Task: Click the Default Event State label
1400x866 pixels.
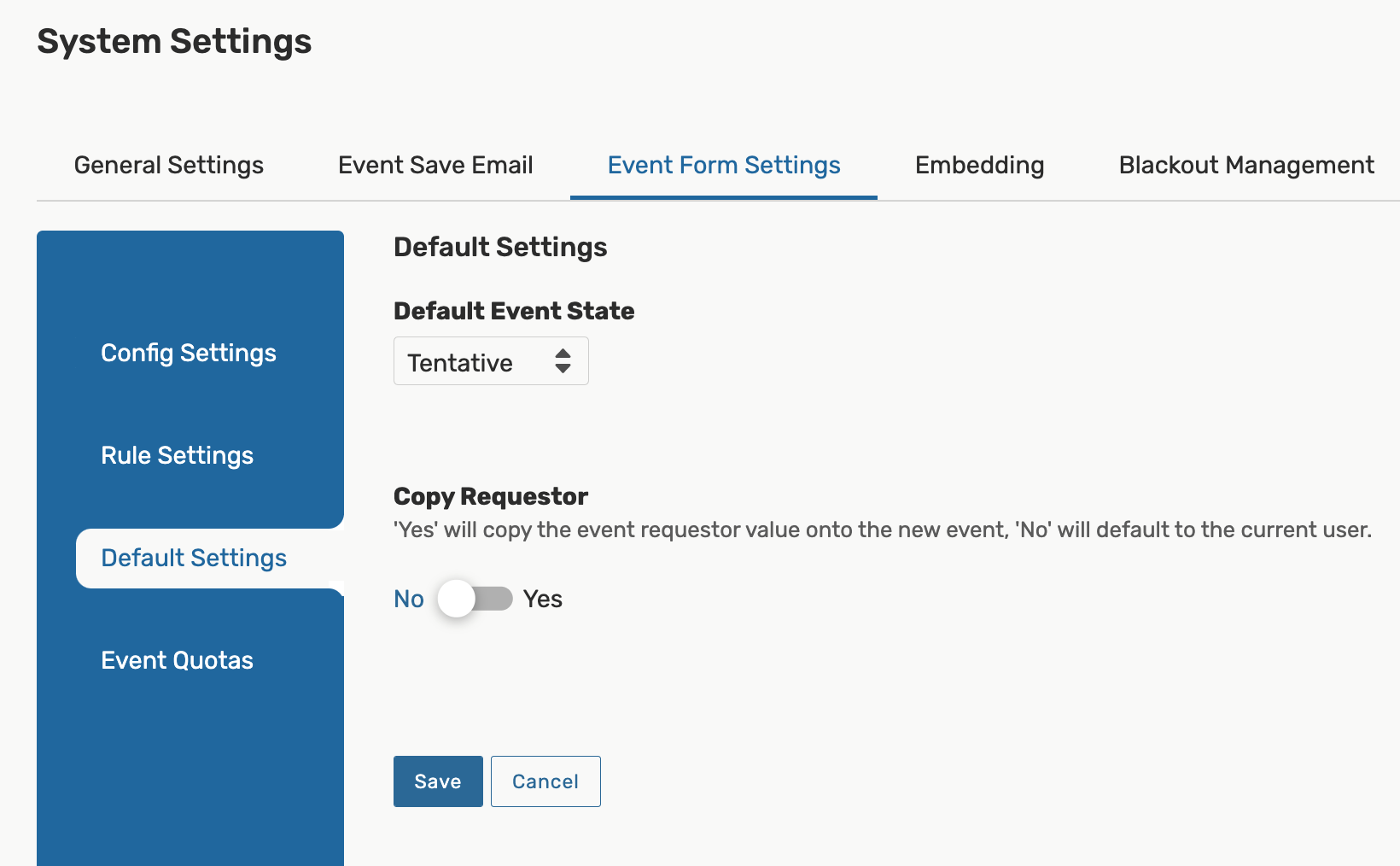Action: pyautogui.click(x=514, y=311)
